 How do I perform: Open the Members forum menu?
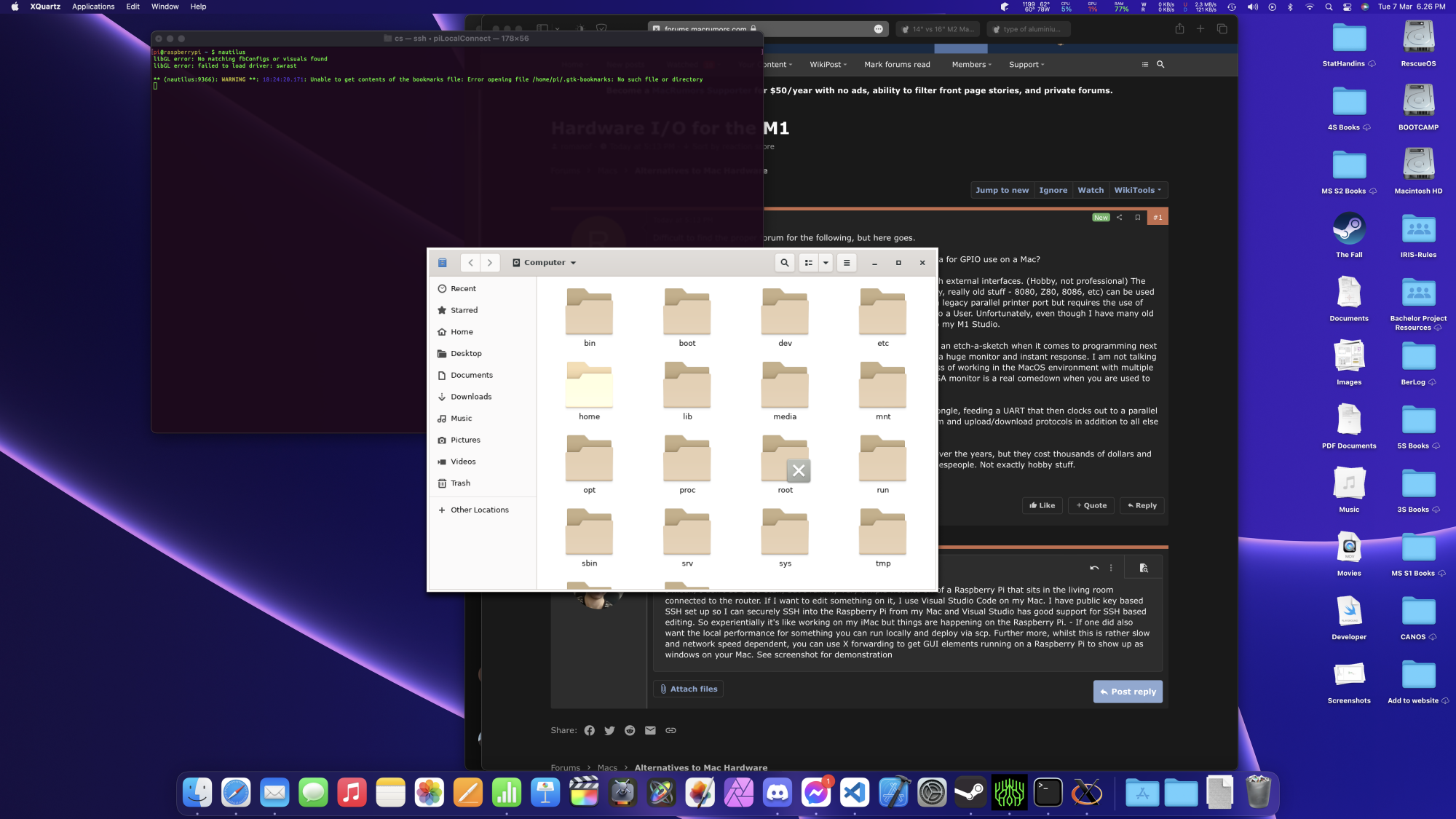click(971, 65)
